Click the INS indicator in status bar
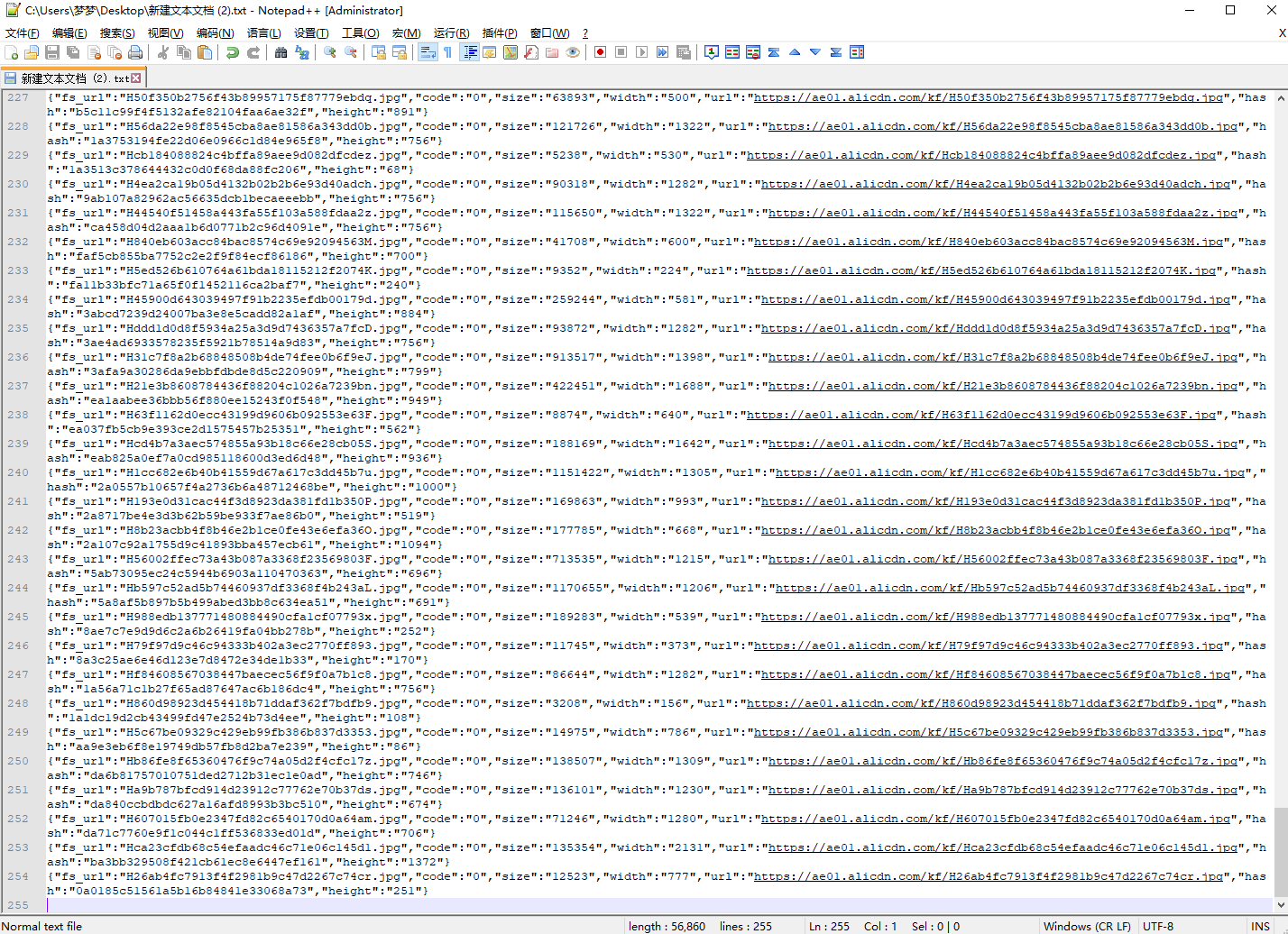Screen dimensions: 1288x934 pos(1260,926)
